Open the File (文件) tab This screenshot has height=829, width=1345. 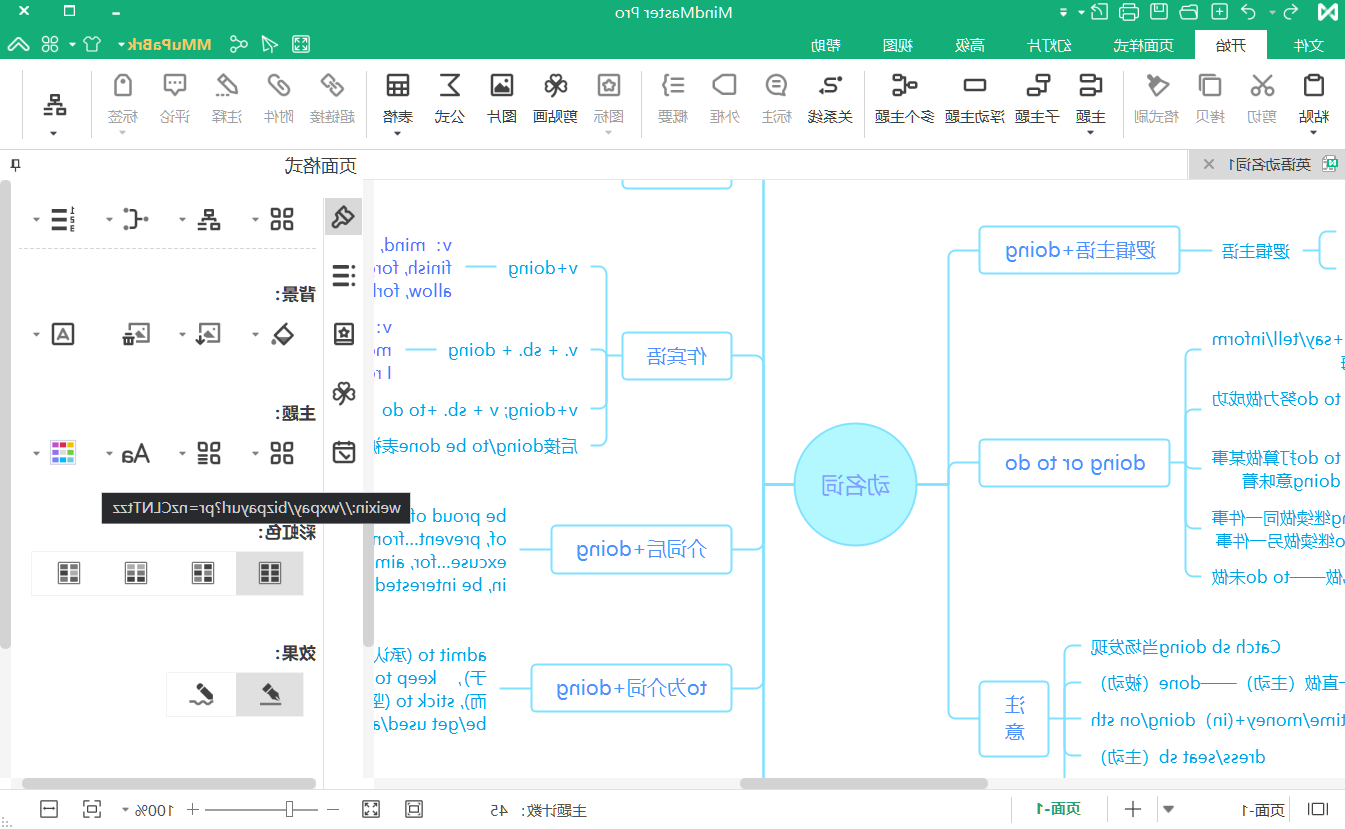click(1309, 45)
